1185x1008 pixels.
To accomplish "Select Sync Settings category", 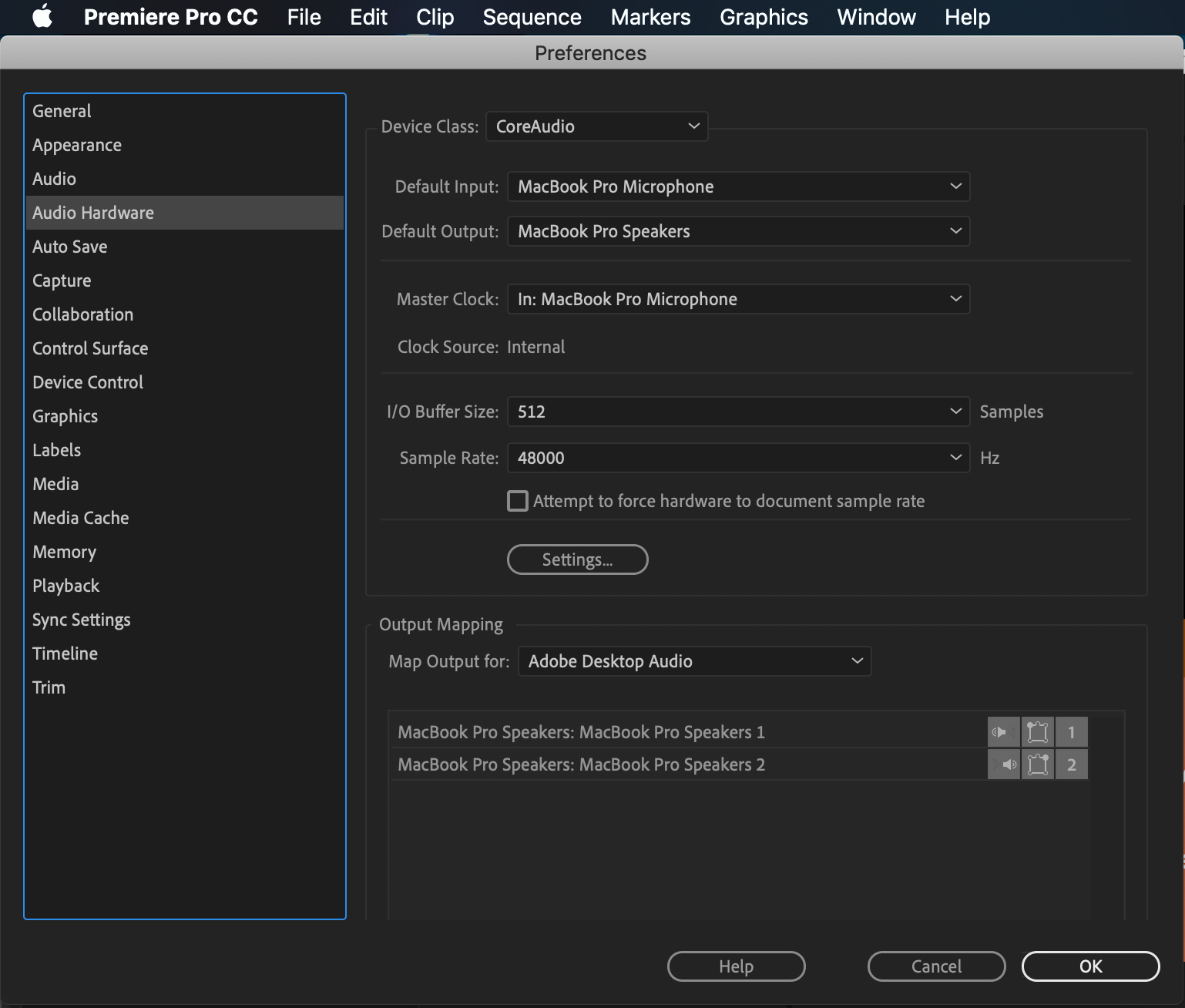I will point(185,620).
